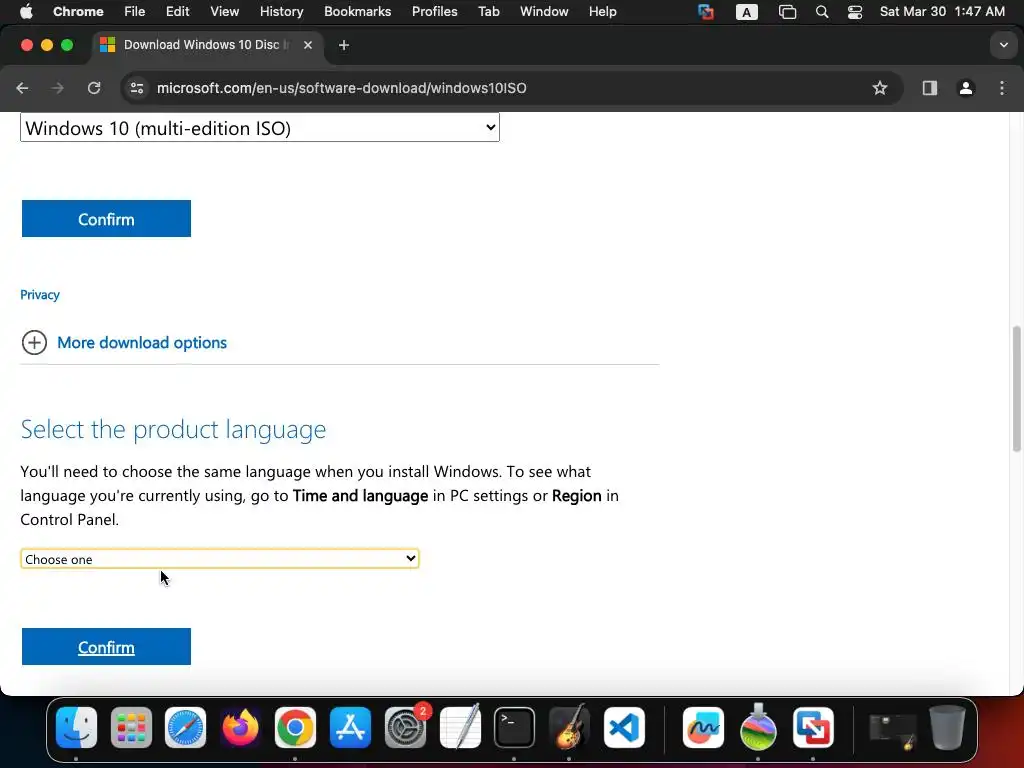Image resolution: width=1024 pixels, height=768 pixels.
Task: Open the History menu
Action: [x=281, y=12]
